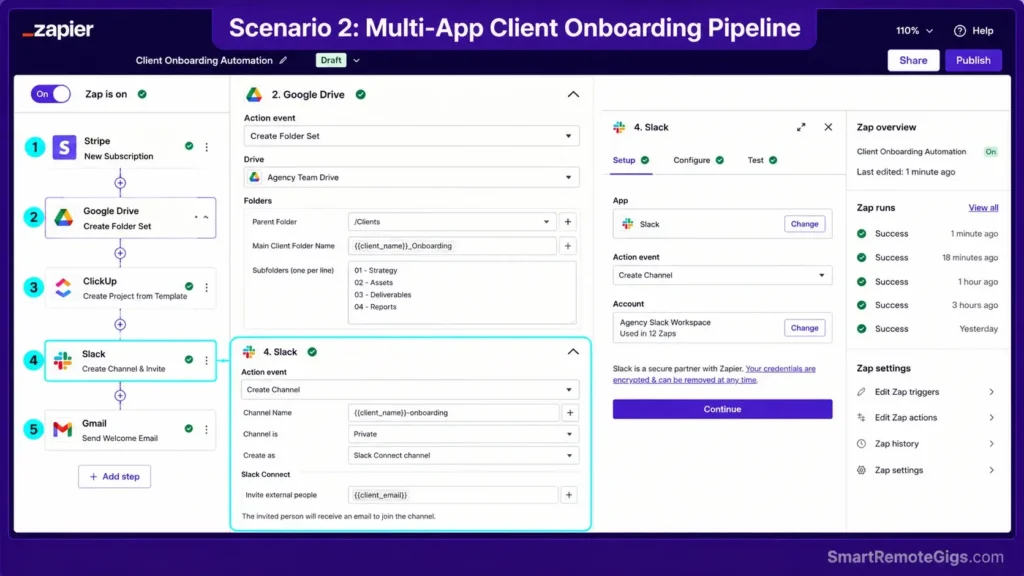Select the ClickUp Create Project from Template step
This screenshot has width=1024, height=576.
[x=131, y=287]
